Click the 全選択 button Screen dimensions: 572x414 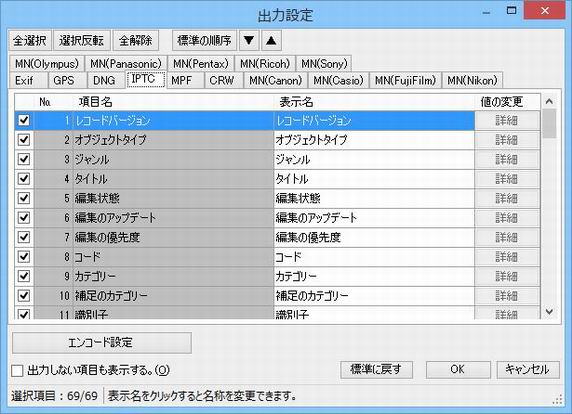[30, 40]
